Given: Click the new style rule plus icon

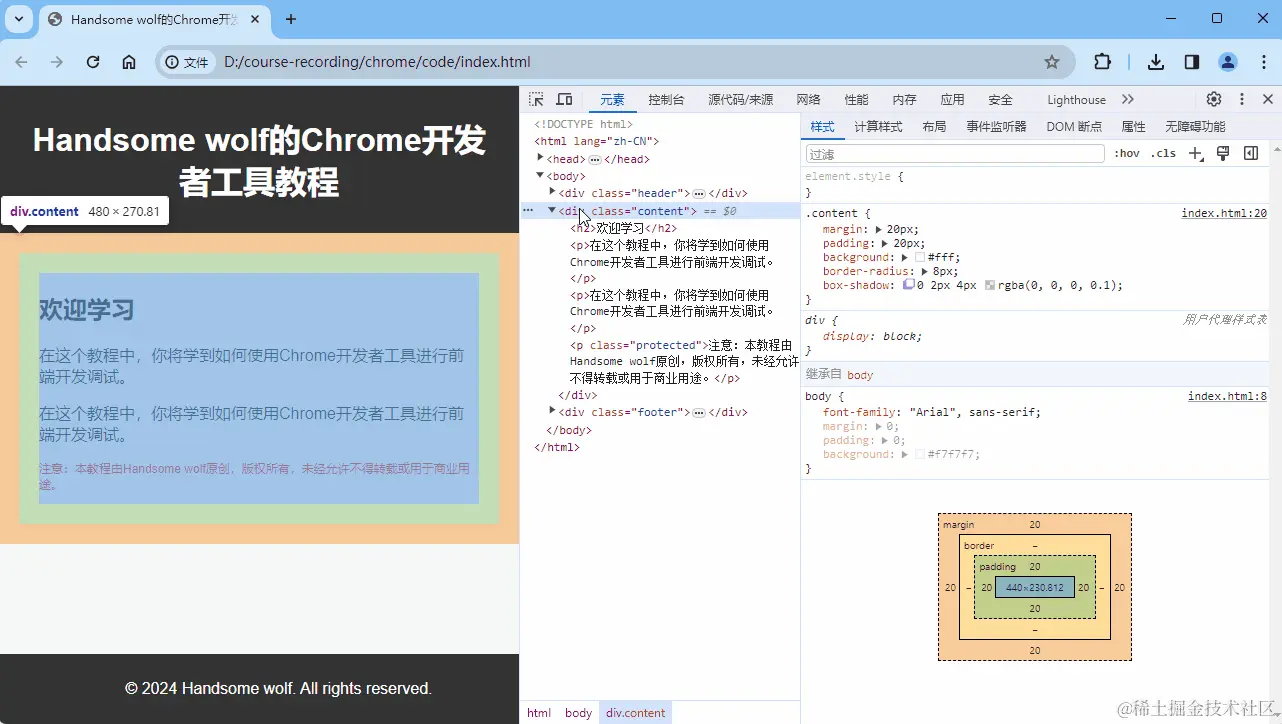Looking at the screenshot, I should pos(1195,153).
